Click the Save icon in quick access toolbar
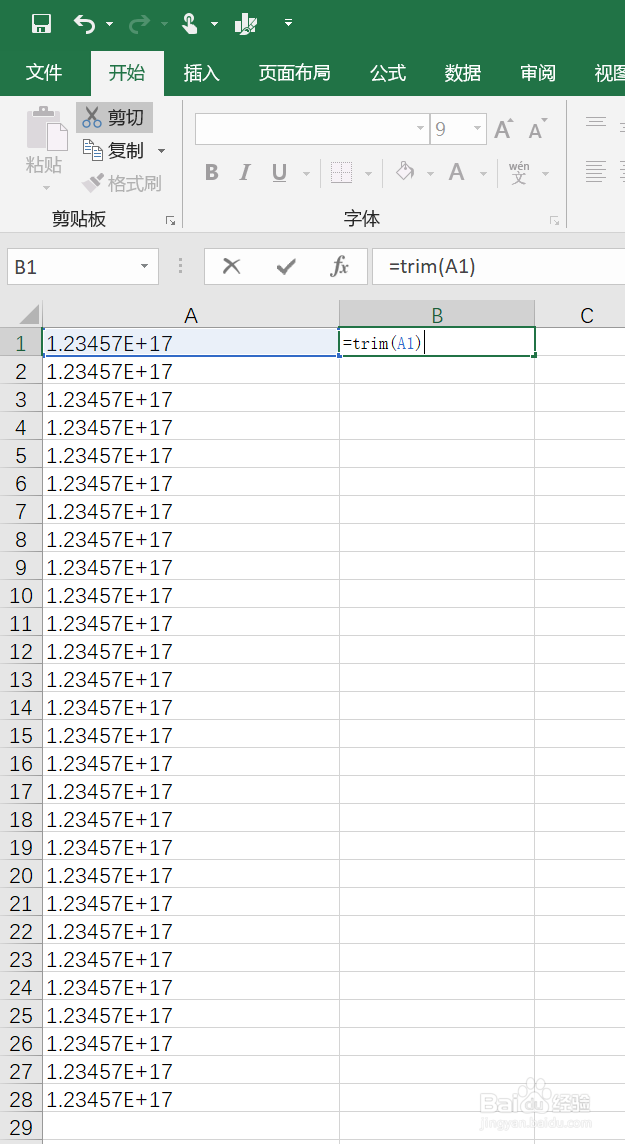 point(42,23)
